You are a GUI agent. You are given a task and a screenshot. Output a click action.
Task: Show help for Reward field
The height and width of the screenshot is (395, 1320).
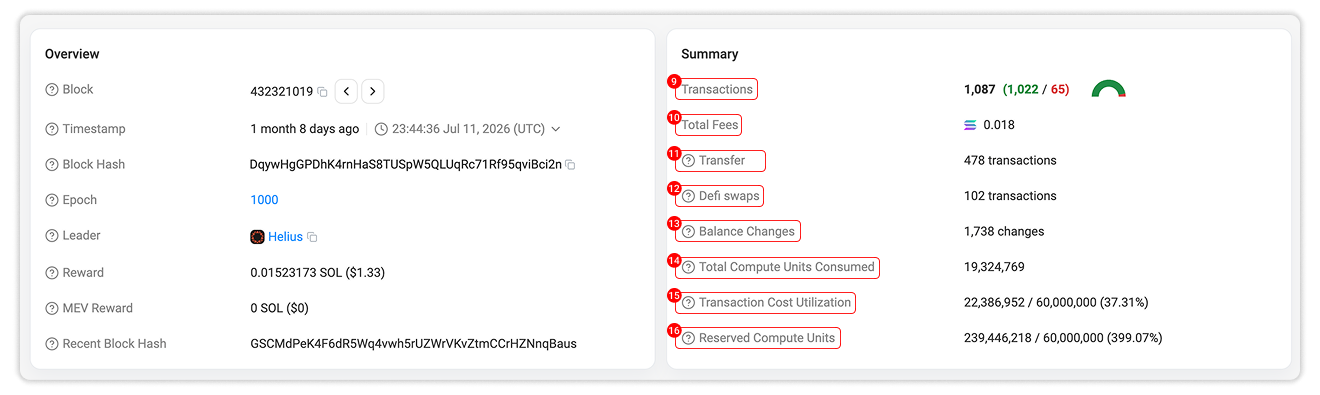point(52,273)
